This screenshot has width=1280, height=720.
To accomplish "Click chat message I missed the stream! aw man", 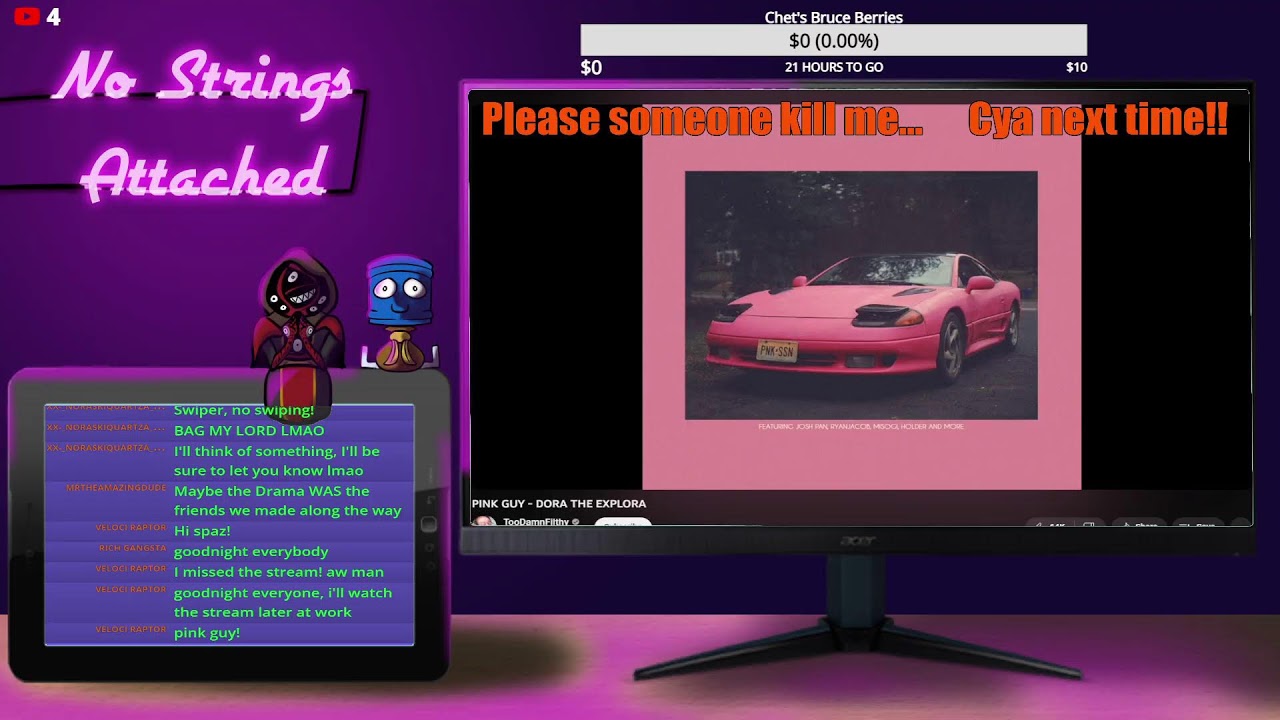I will pos(279,572).
